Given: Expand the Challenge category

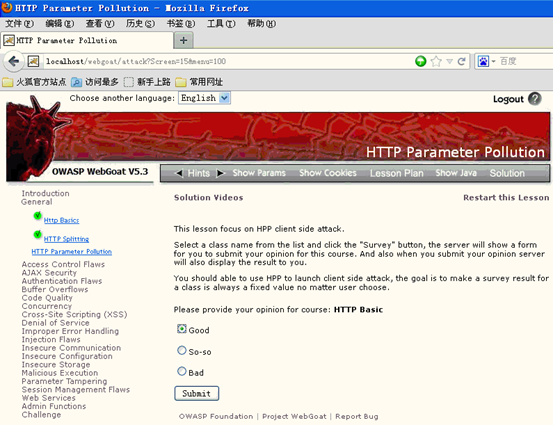Looking at the screenshot, I should tap(41, 415).
